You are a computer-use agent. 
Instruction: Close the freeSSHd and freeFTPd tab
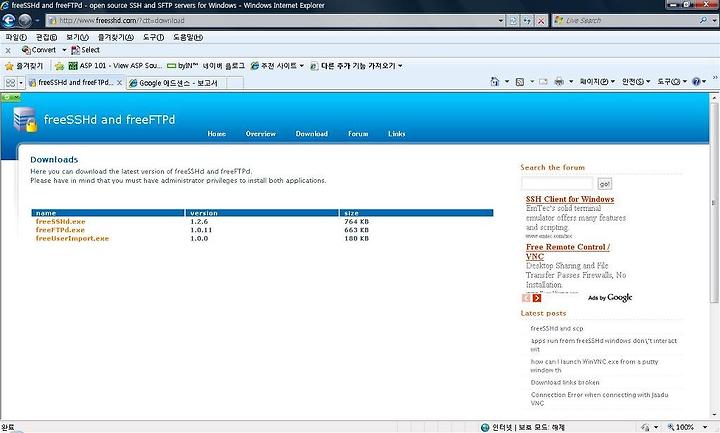coord(119,83)
